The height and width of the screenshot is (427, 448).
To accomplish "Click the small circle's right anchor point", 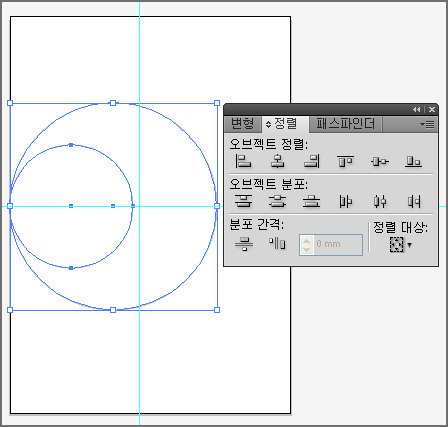I will [133, 206].
